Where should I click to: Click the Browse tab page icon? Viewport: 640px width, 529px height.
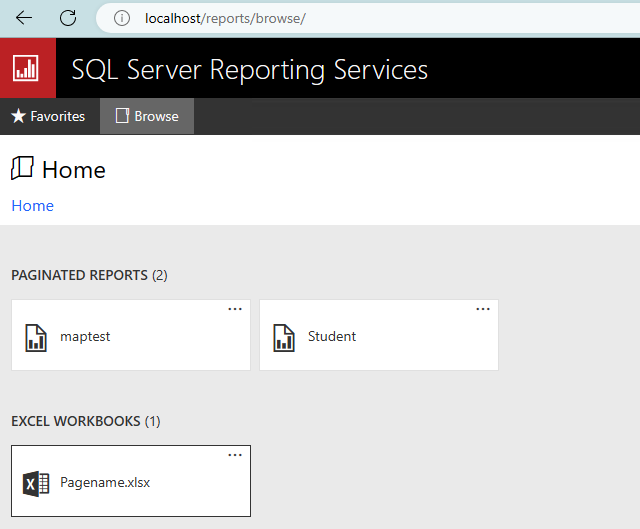(122, 116)
